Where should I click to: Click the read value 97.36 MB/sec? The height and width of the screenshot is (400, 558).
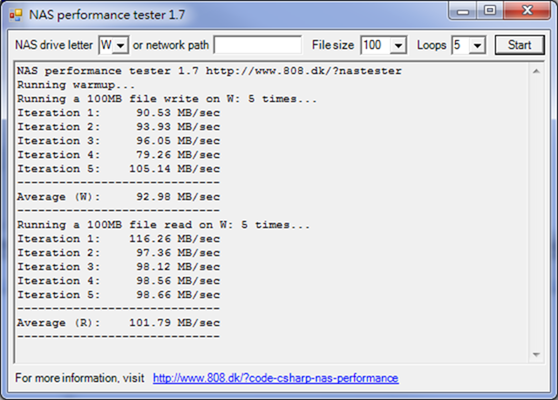point(178,253)
